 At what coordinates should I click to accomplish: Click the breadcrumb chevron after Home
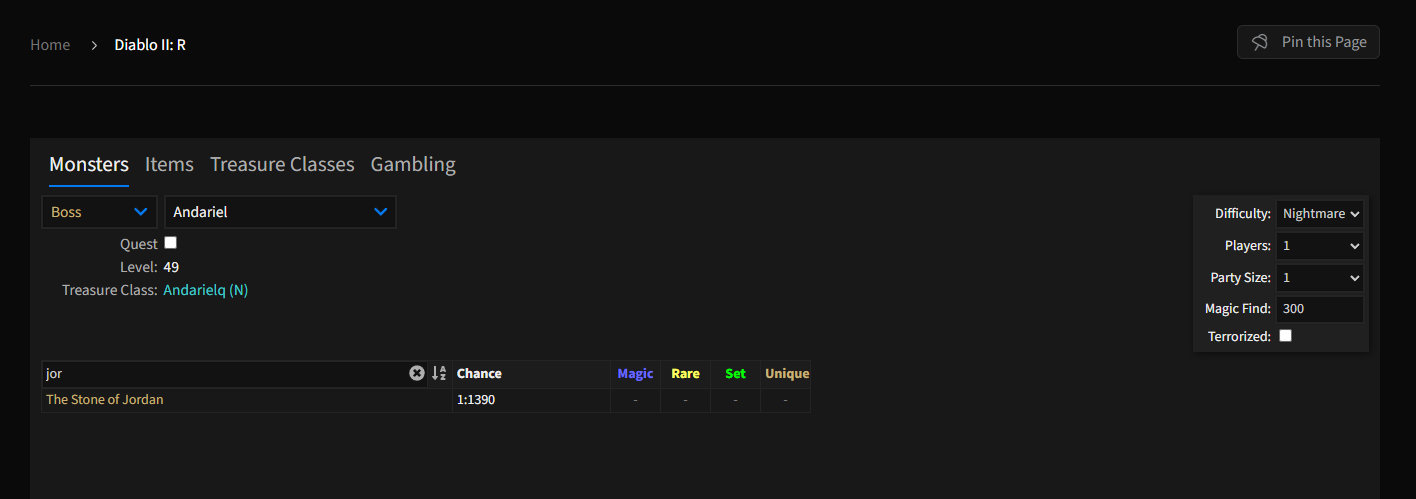pos(94,45)
